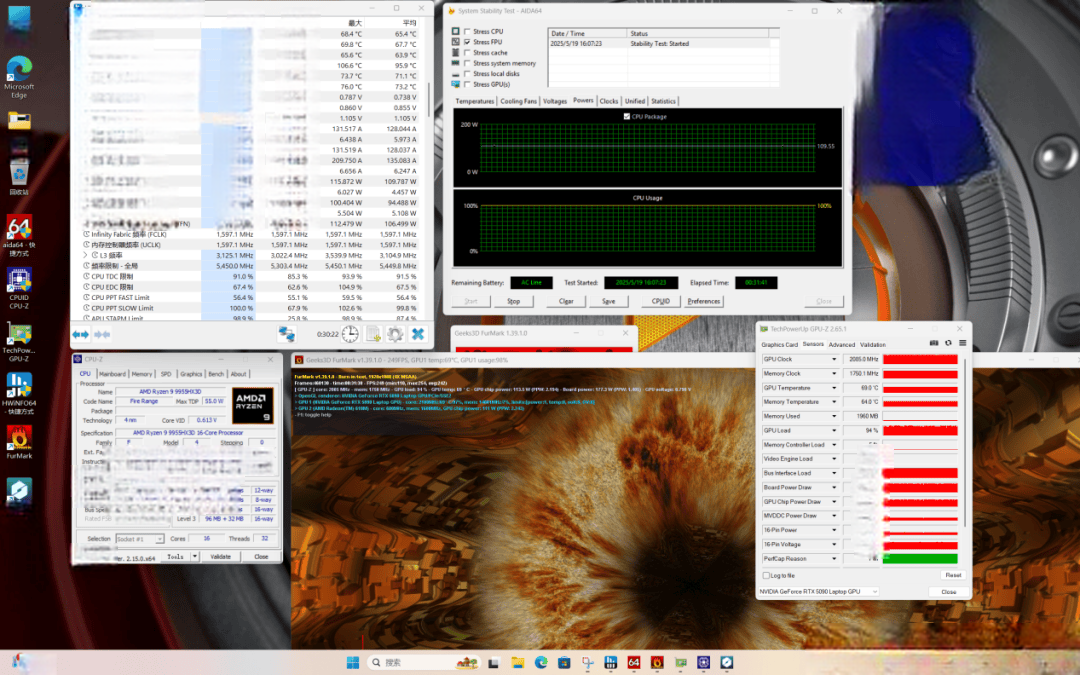1080x675 pixels.
Task: Launch the AIDA64 desktop shortcut
Action: point(19,236)
